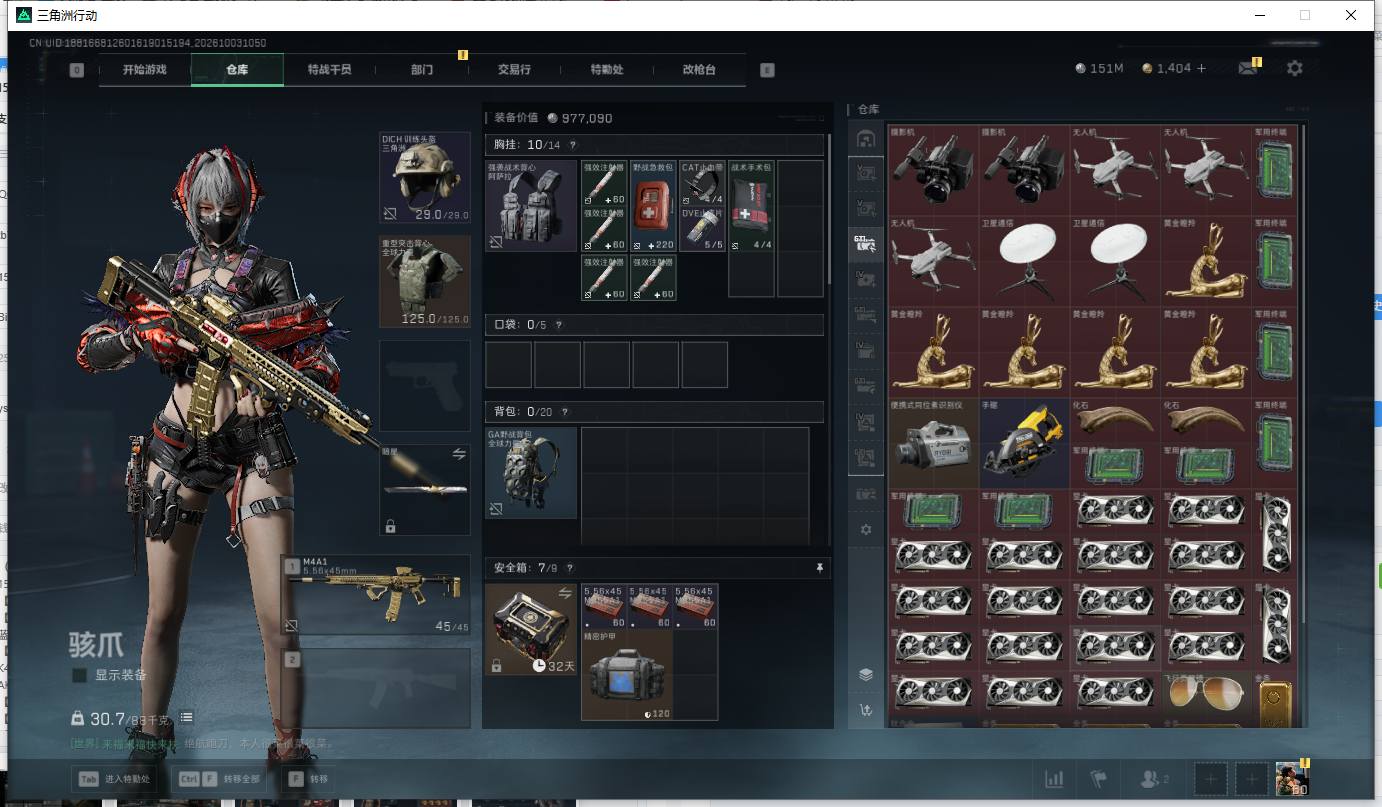Screen dimensions: 1382x807
Task: Select the heavy assault armor slot
Action: 425,281
